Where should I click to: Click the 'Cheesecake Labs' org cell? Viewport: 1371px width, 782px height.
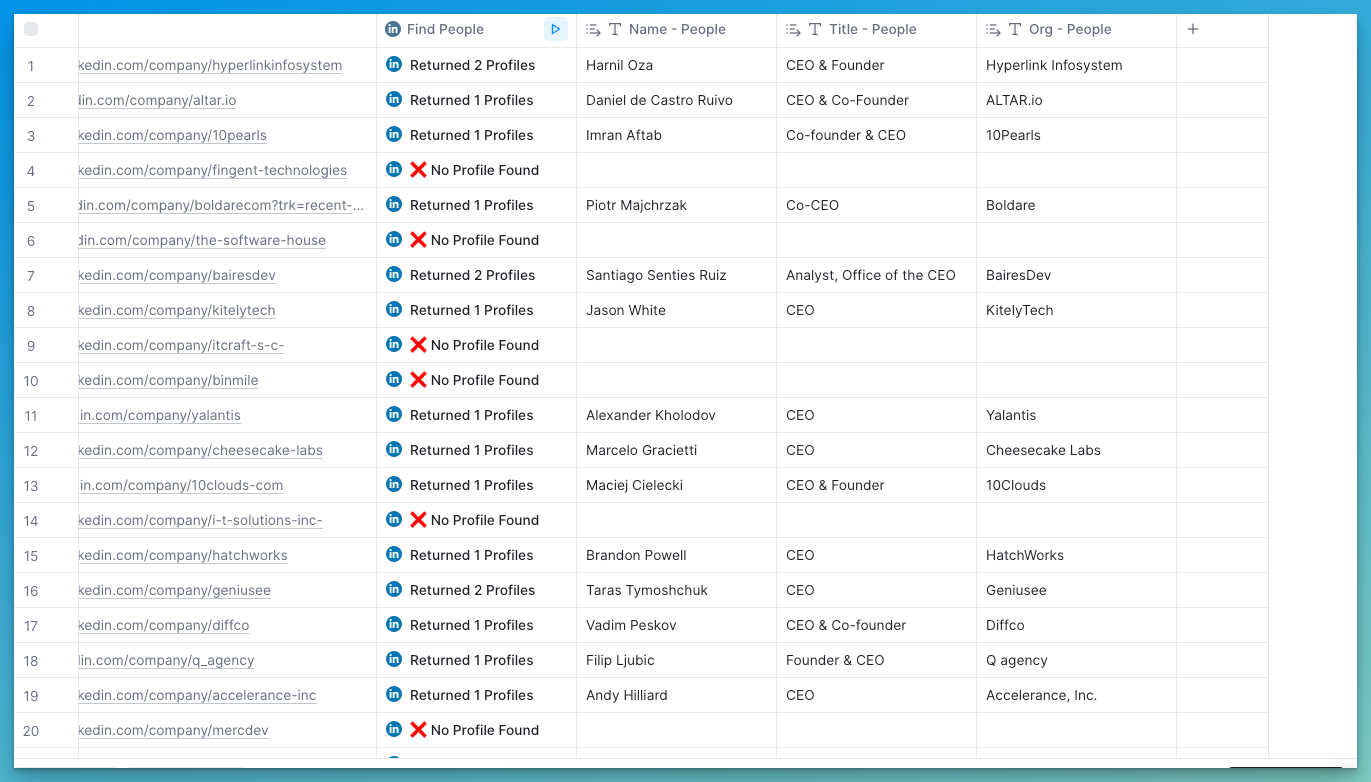(x=1077, y=450)
